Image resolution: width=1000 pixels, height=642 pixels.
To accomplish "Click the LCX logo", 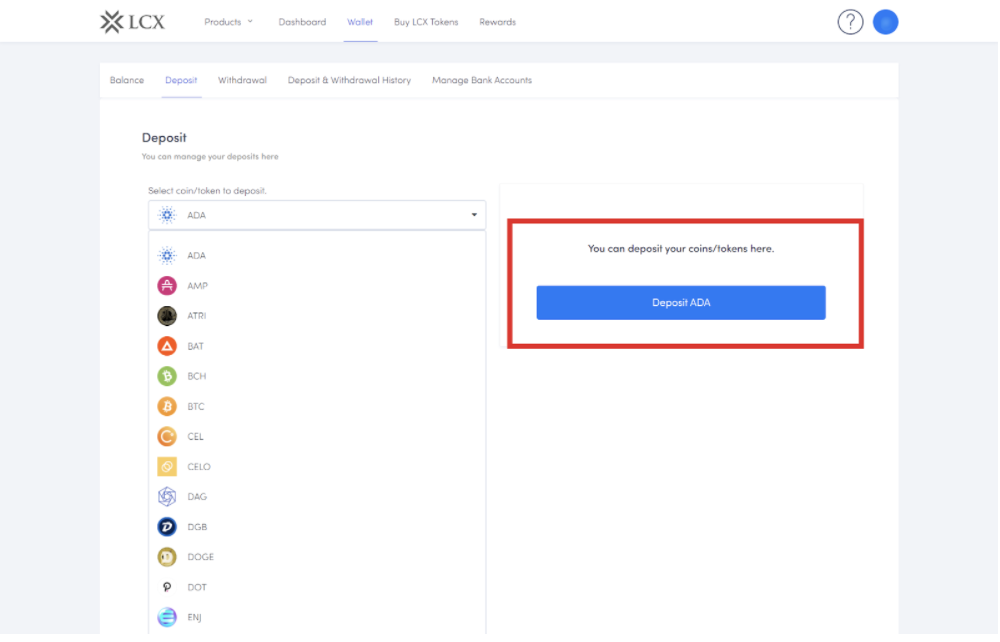I will coord(133,22).
